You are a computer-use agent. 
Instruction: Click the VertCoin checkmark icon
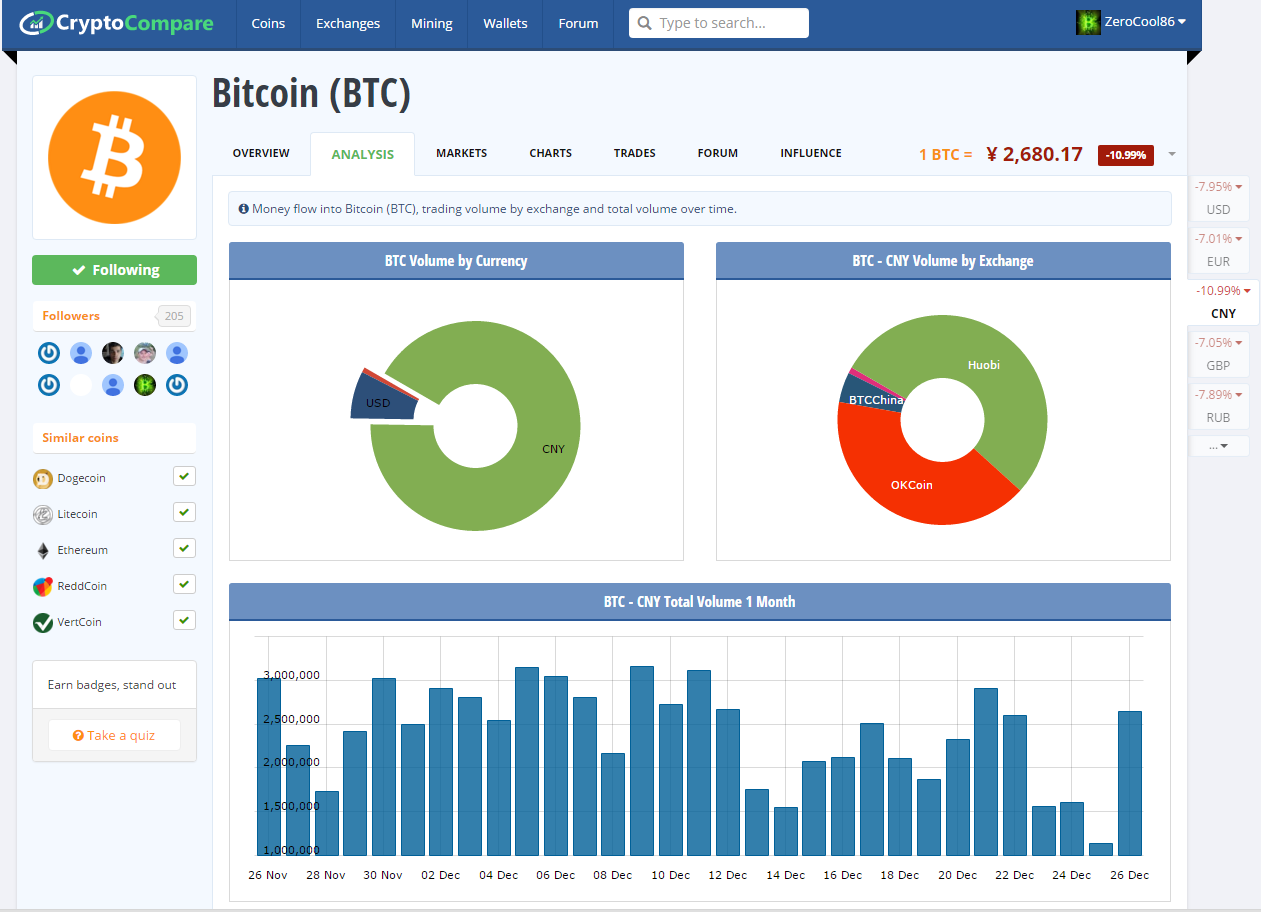point(42,623)
